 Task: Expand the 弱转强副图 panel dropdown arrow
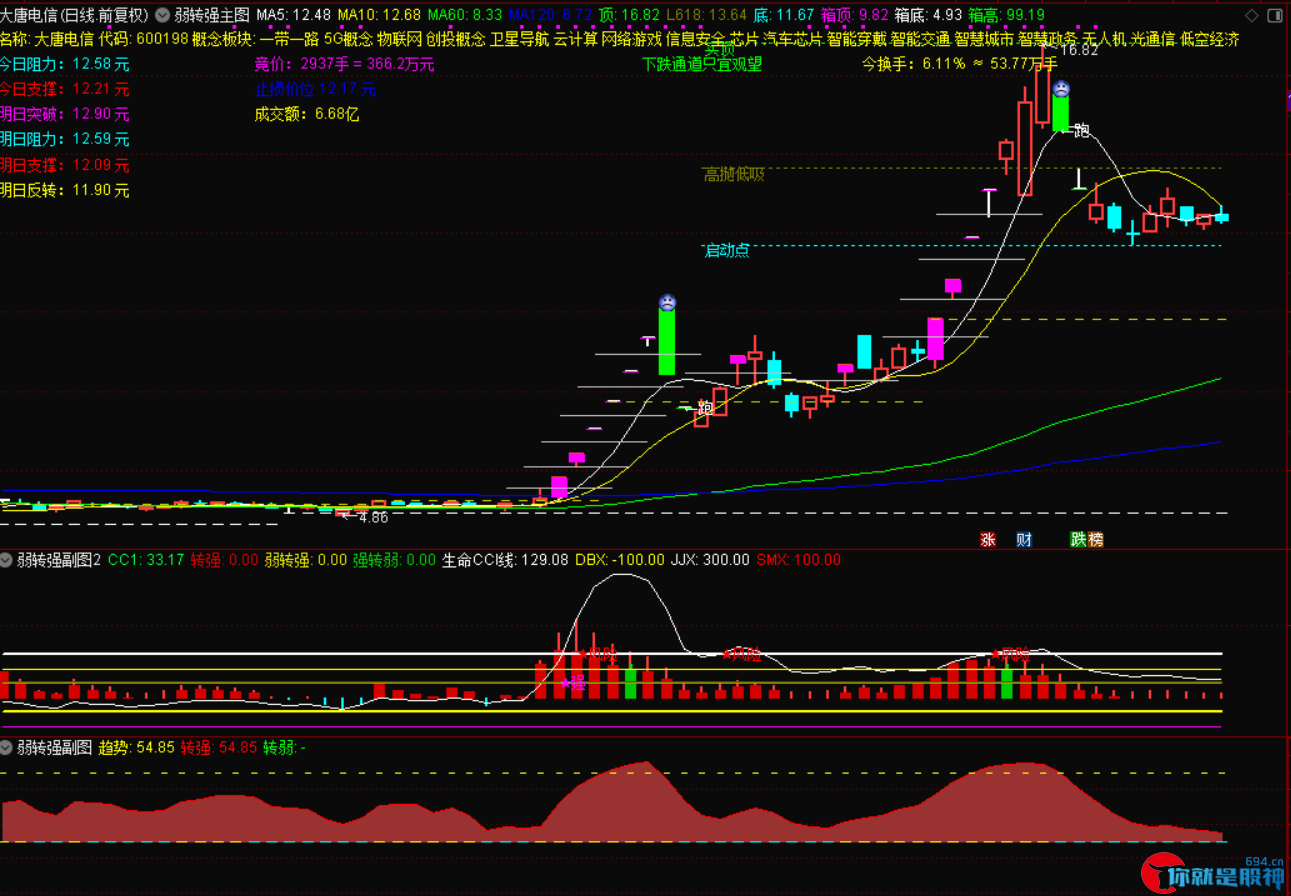[x=7, y=747]
